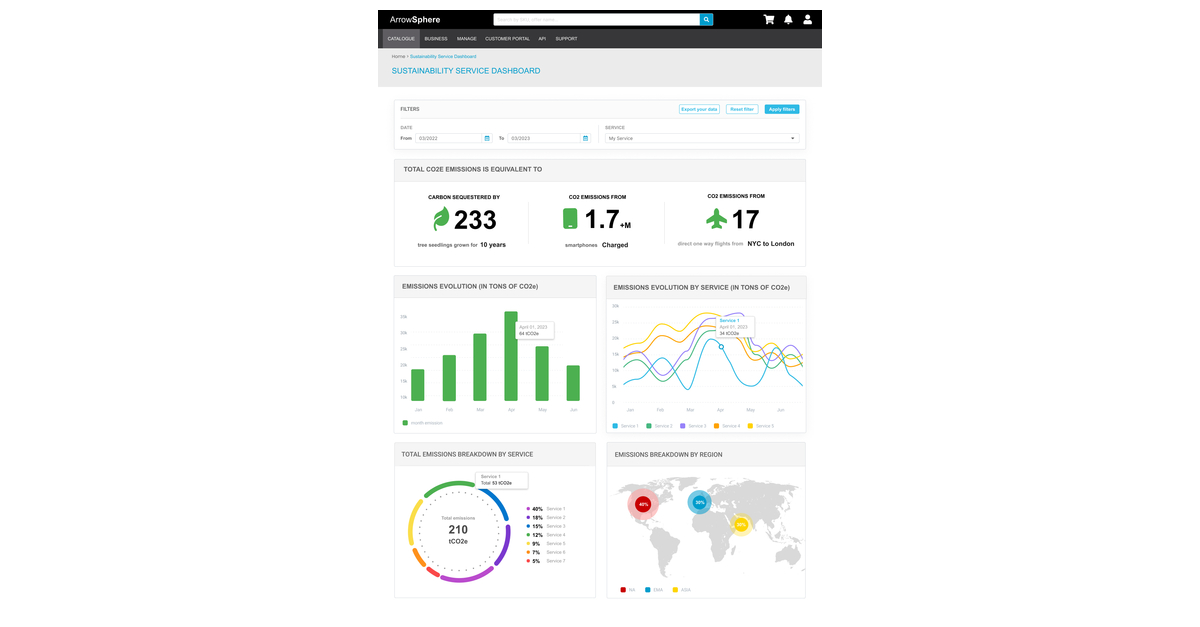Click the Apply filters button

tap(781, 109)
